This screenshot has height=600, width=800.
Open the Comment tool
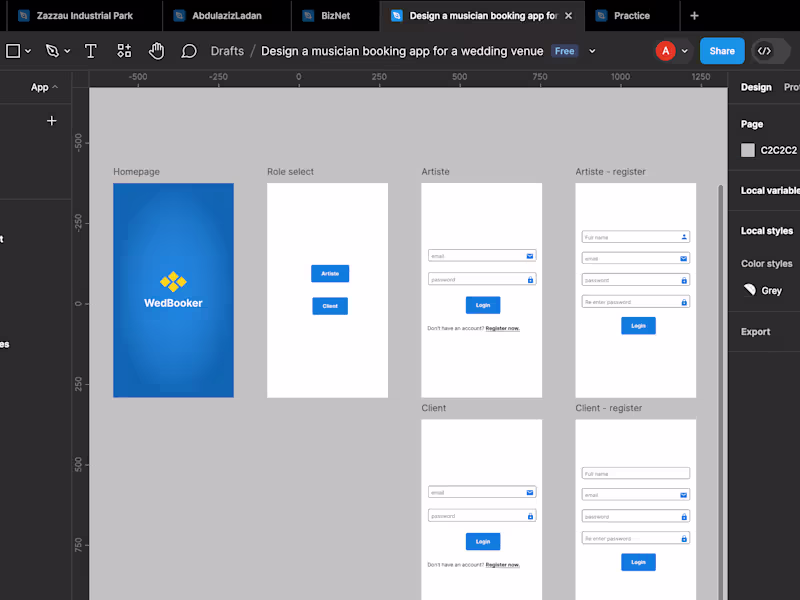pos(189,51)
